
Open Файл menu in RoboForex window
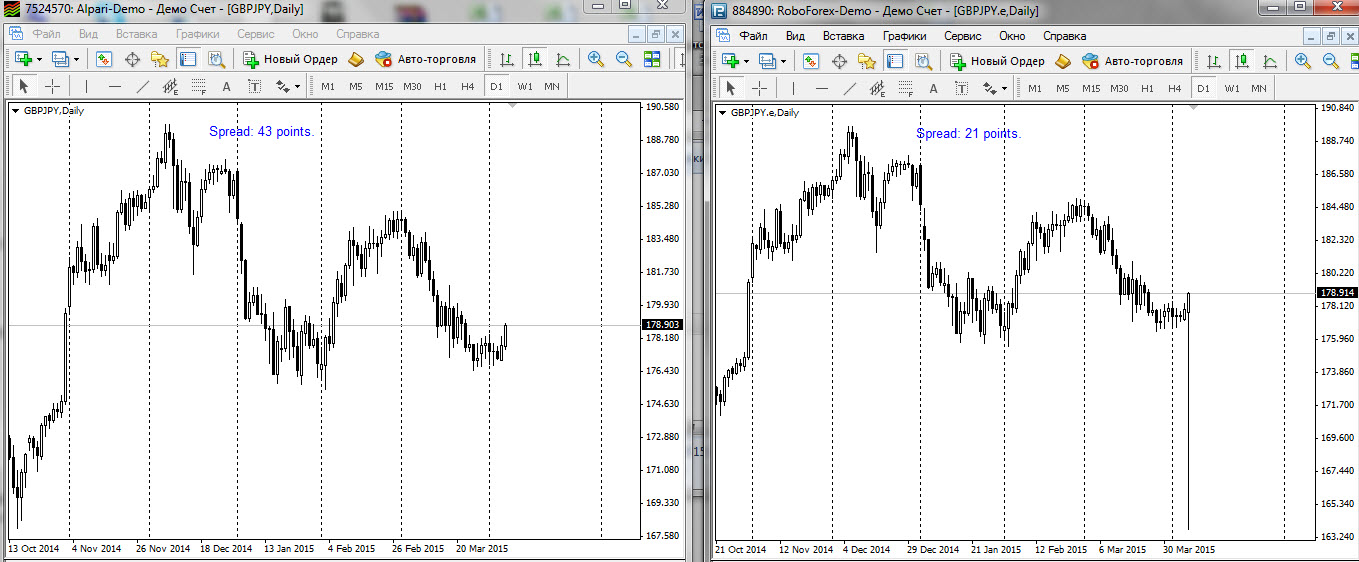pos(753,35)
